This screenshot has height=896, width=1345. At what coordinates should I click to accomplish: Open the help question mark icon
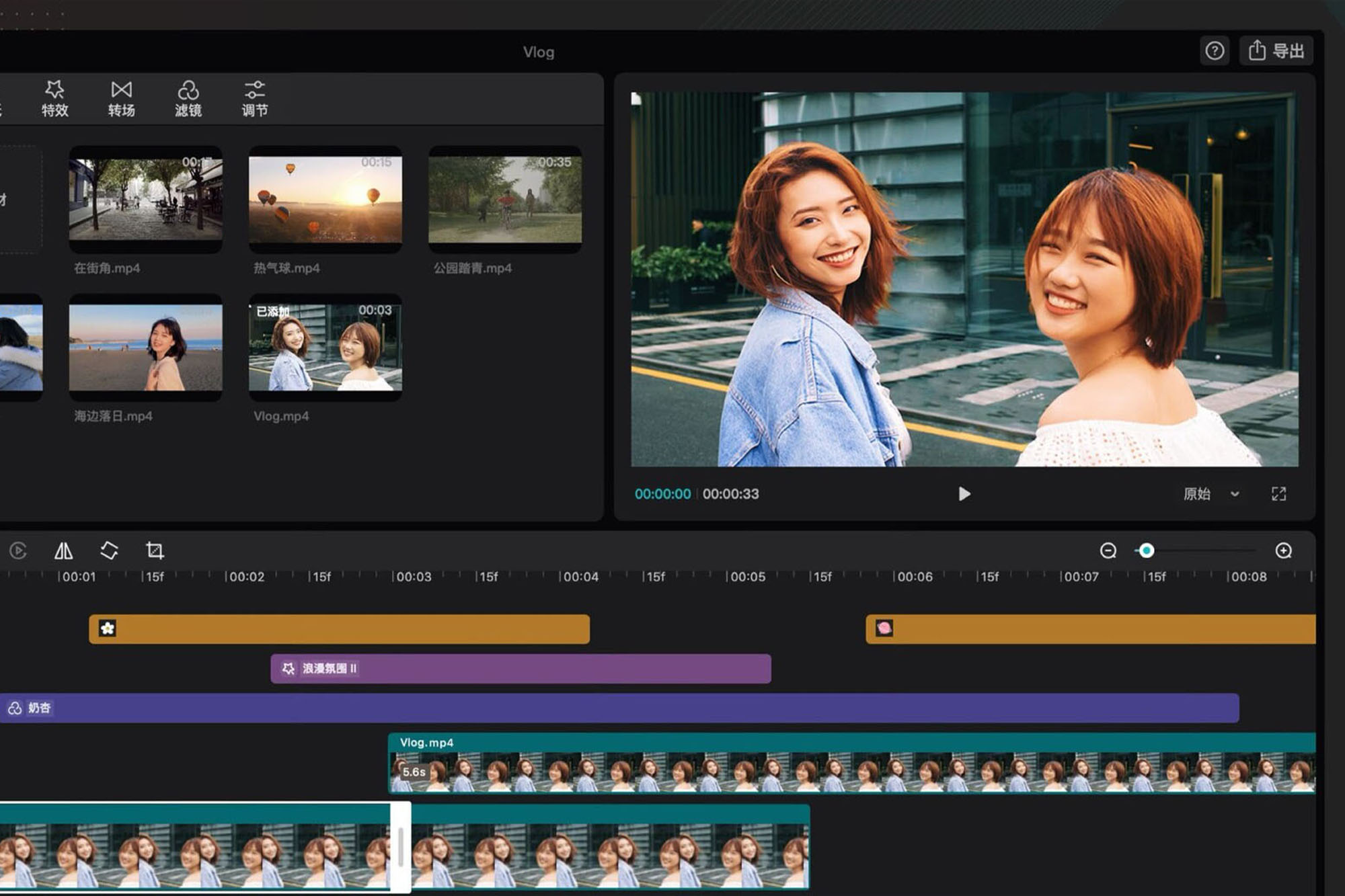tap(1215, 51)
